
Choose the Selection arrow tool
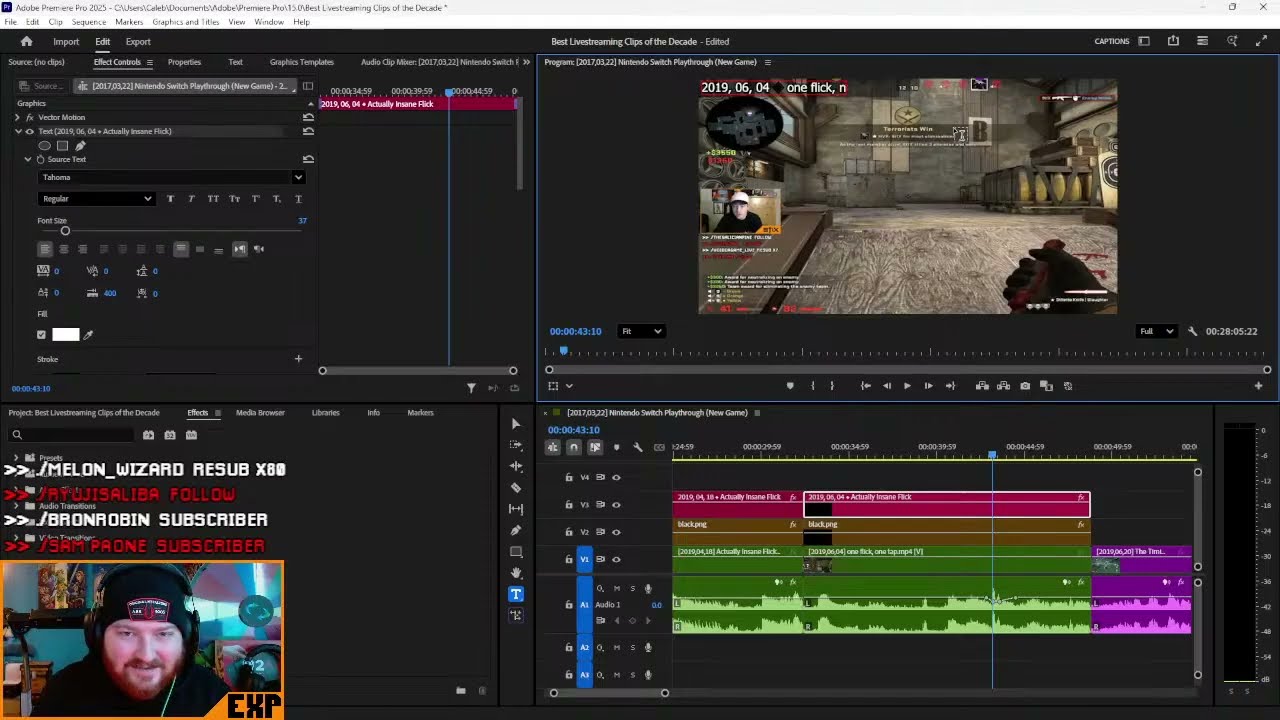point(516,424)
